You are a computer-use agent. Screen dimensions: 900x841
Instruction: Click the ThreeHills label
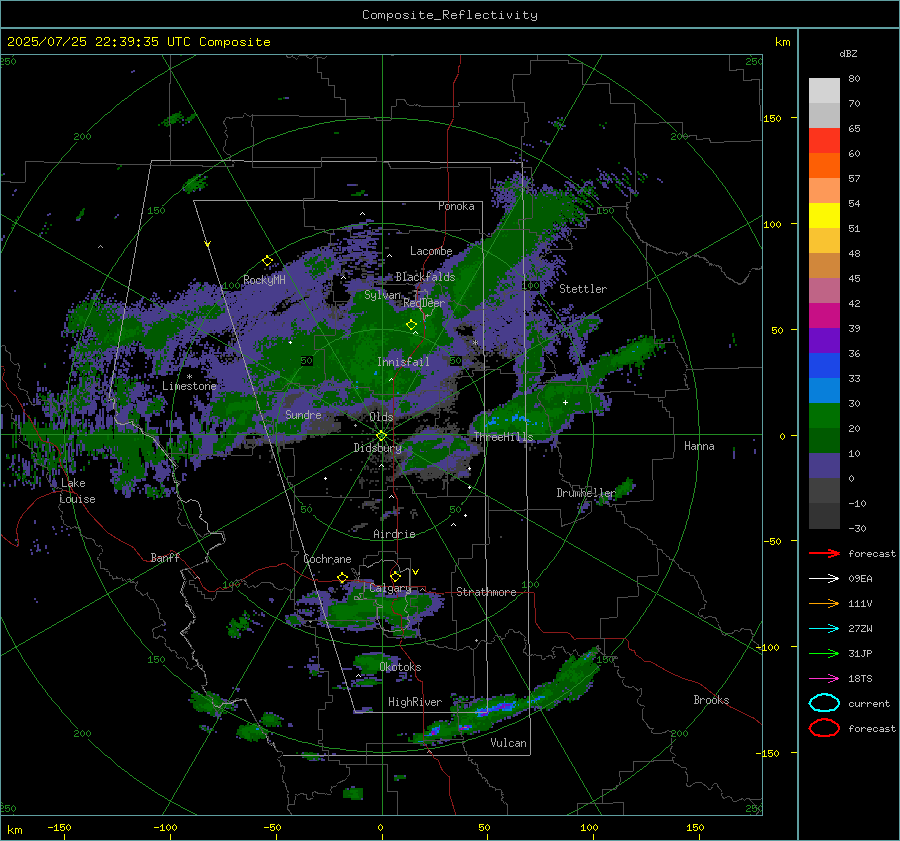[x=503, y=437]
